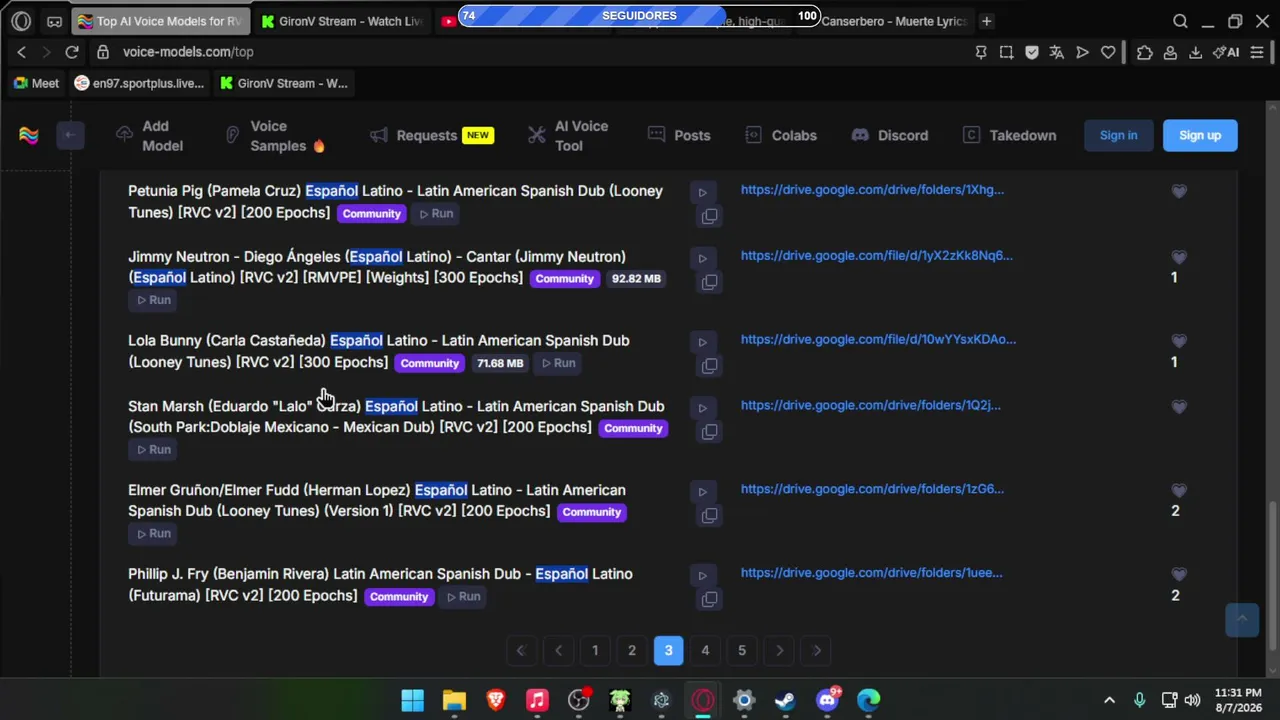1280x720 pixels.
Task: Run the Lola Bunny model
Action: pyautogui.click(x=558, y=363)
